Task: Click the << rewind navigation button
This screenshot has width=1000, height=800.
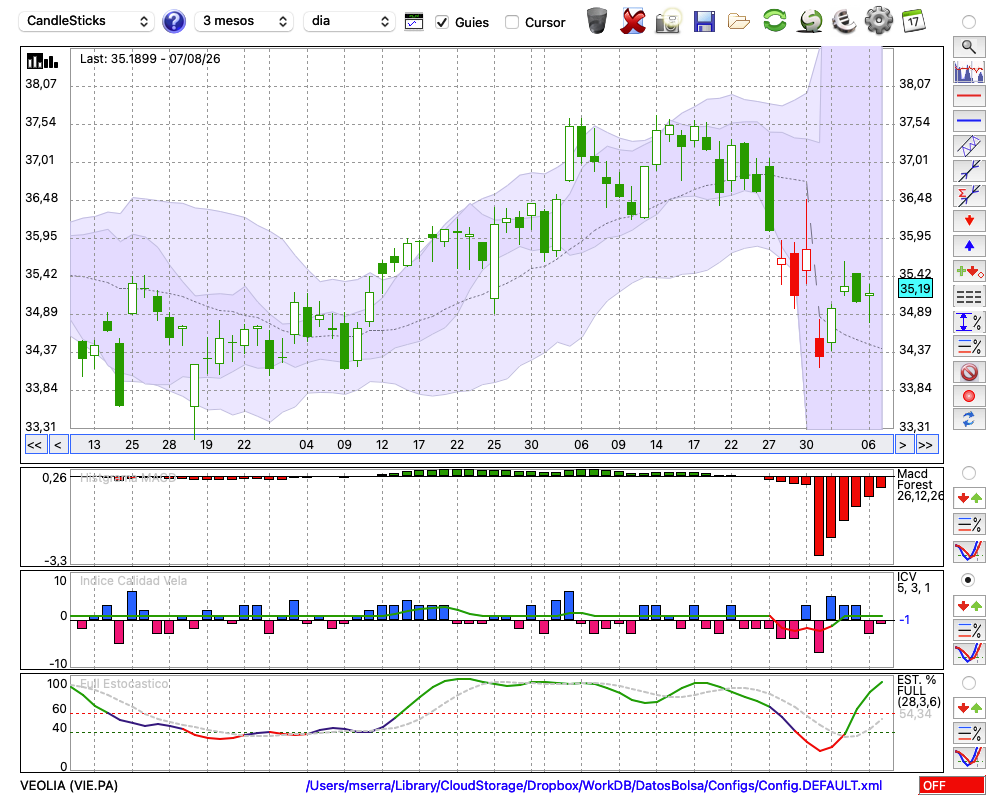Action: tap(35, 445)
